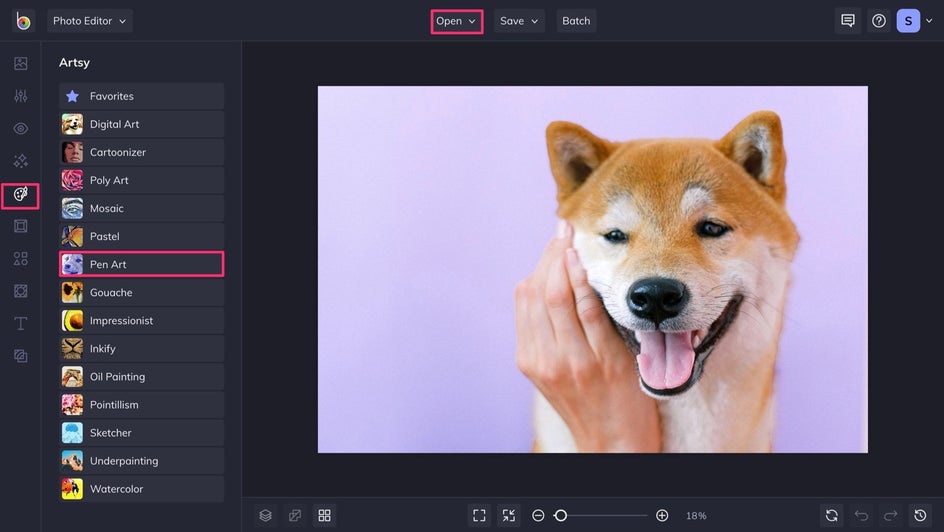Viewport: 944px width, 532px height.
Task: Open the feedback comment icon
Action: tap(848, 21)
